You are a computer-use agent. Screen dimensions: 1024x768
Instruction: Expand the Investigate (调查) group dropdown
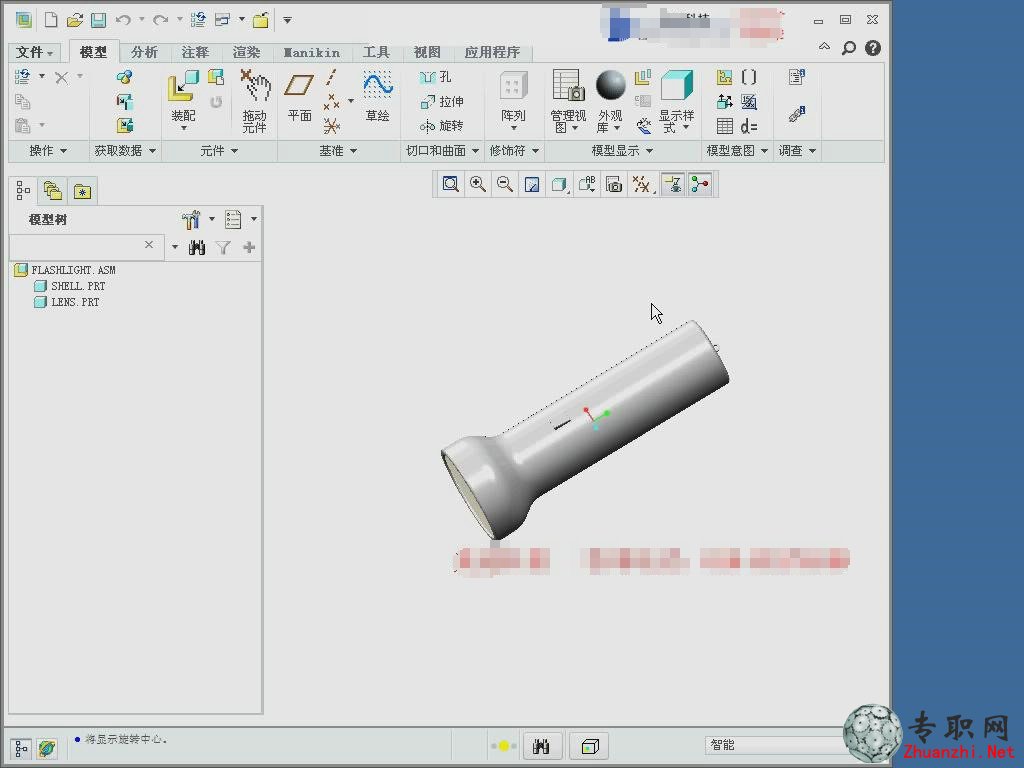coord(797,151)
